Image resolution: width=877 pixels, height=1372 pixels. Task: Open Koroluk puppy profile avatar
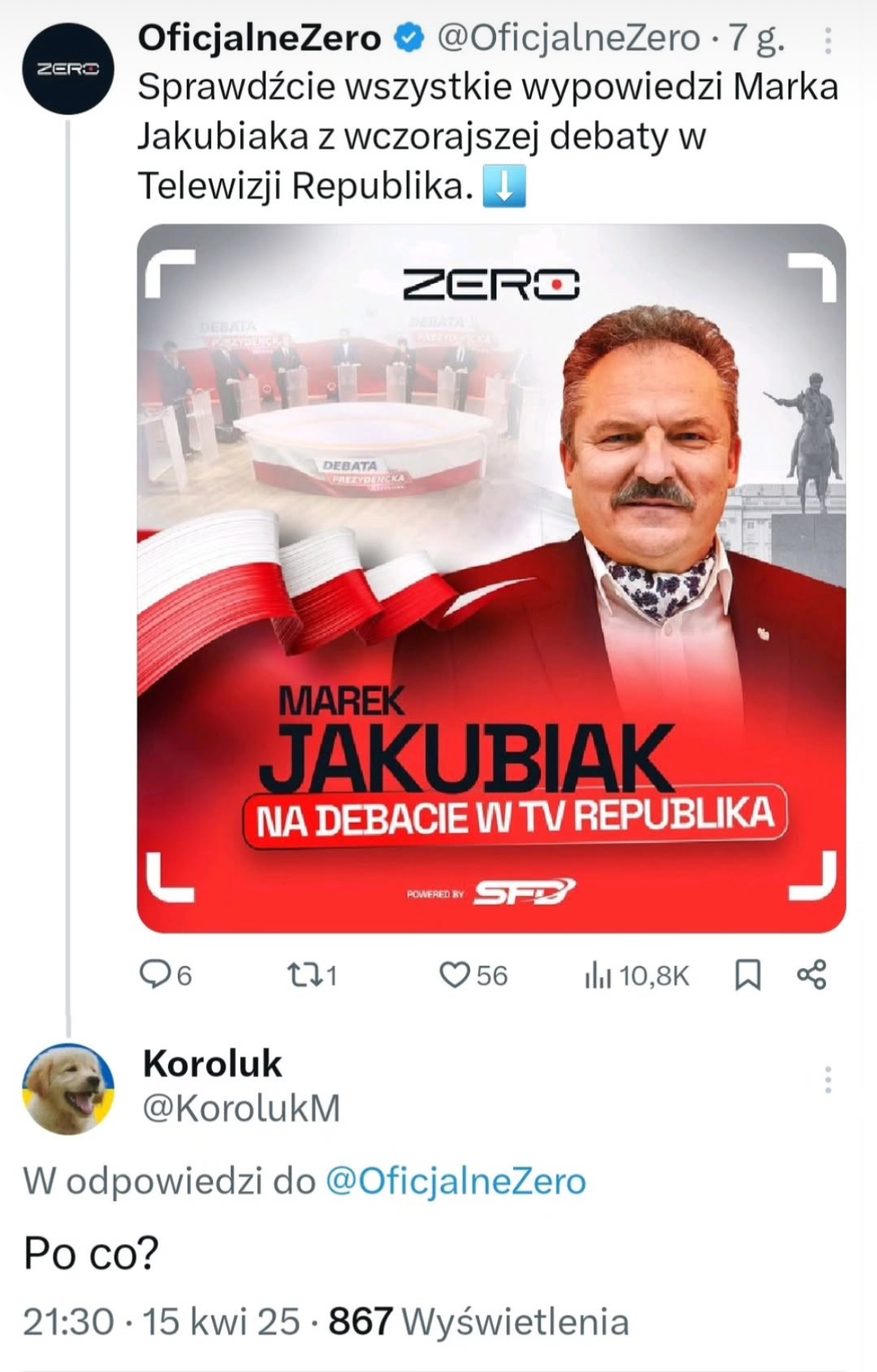tap(68, 1089)
